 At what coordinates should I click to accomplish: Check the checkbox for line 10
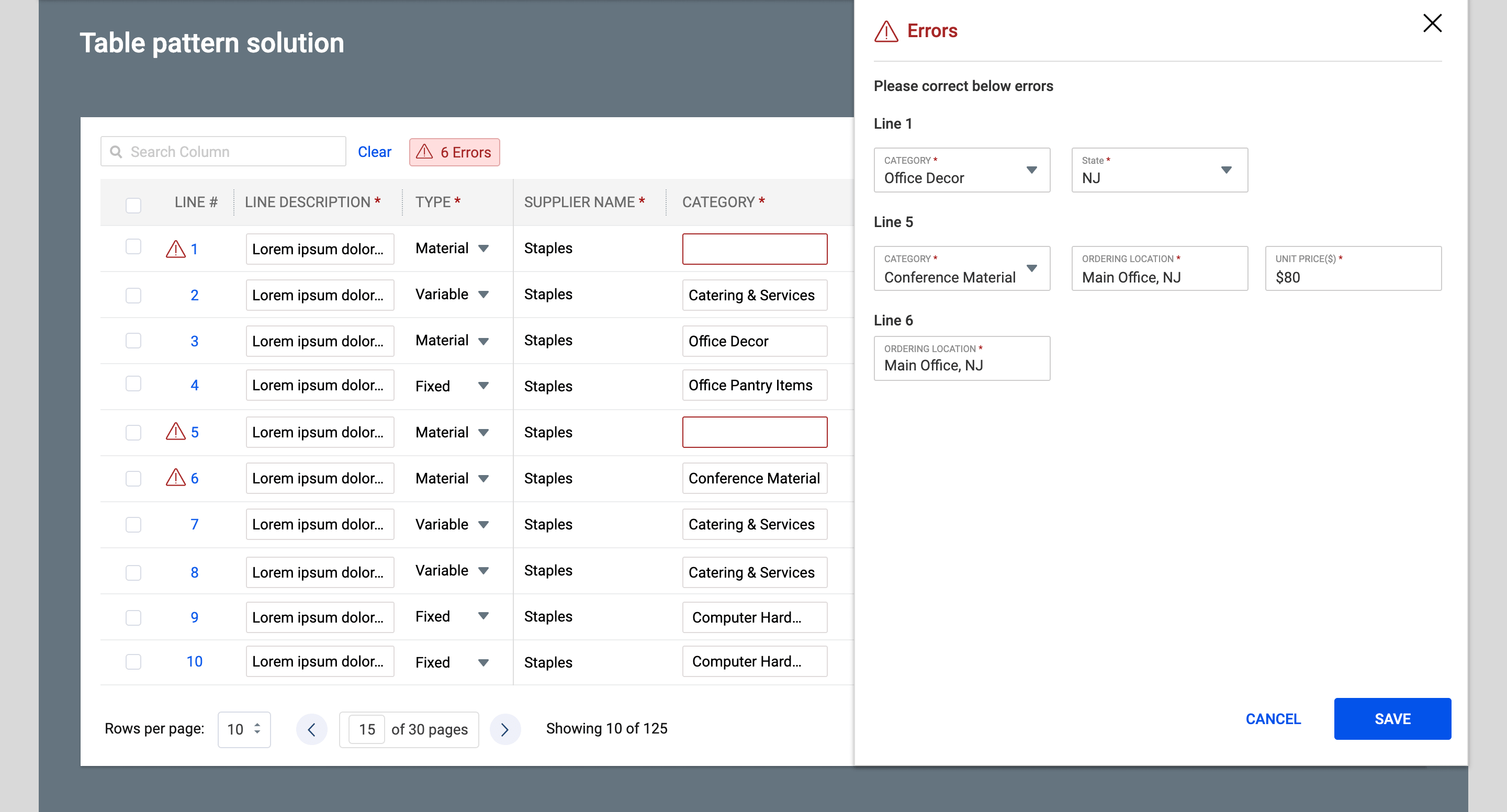point(133,662)
